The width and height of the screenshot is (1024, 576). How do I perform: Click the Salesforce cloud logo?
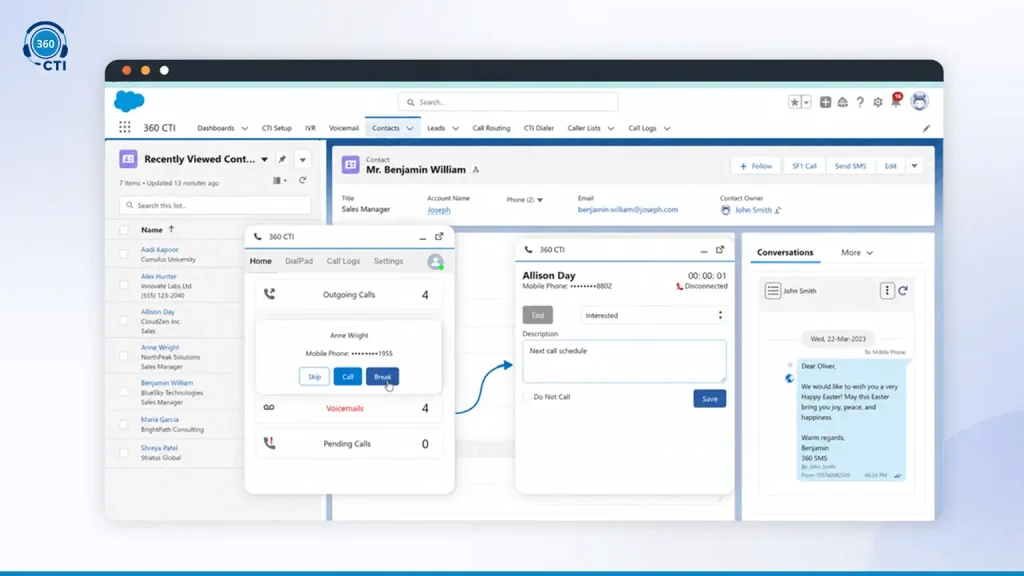[x=129, y=101]
